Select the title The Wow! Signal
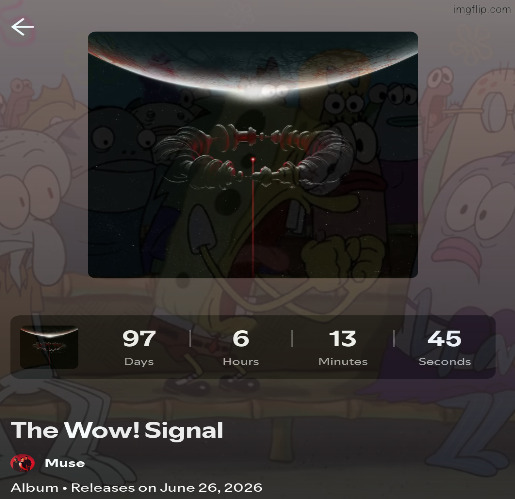 (117, 430)
